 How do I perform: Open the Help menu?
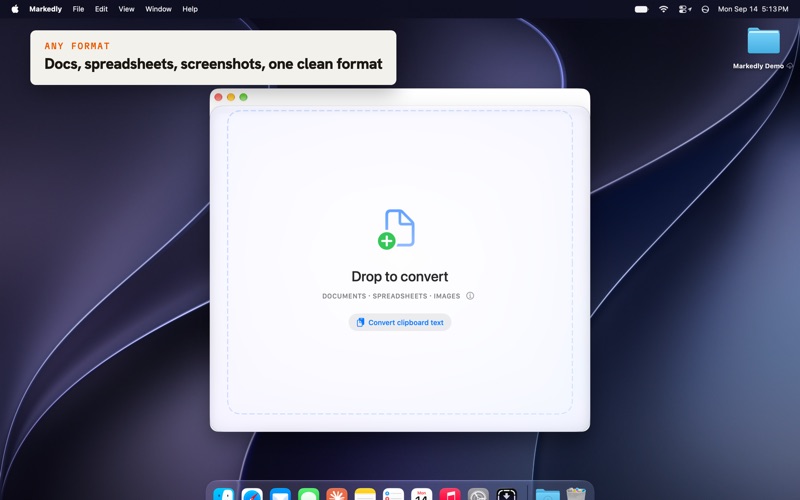coord(190,9)
